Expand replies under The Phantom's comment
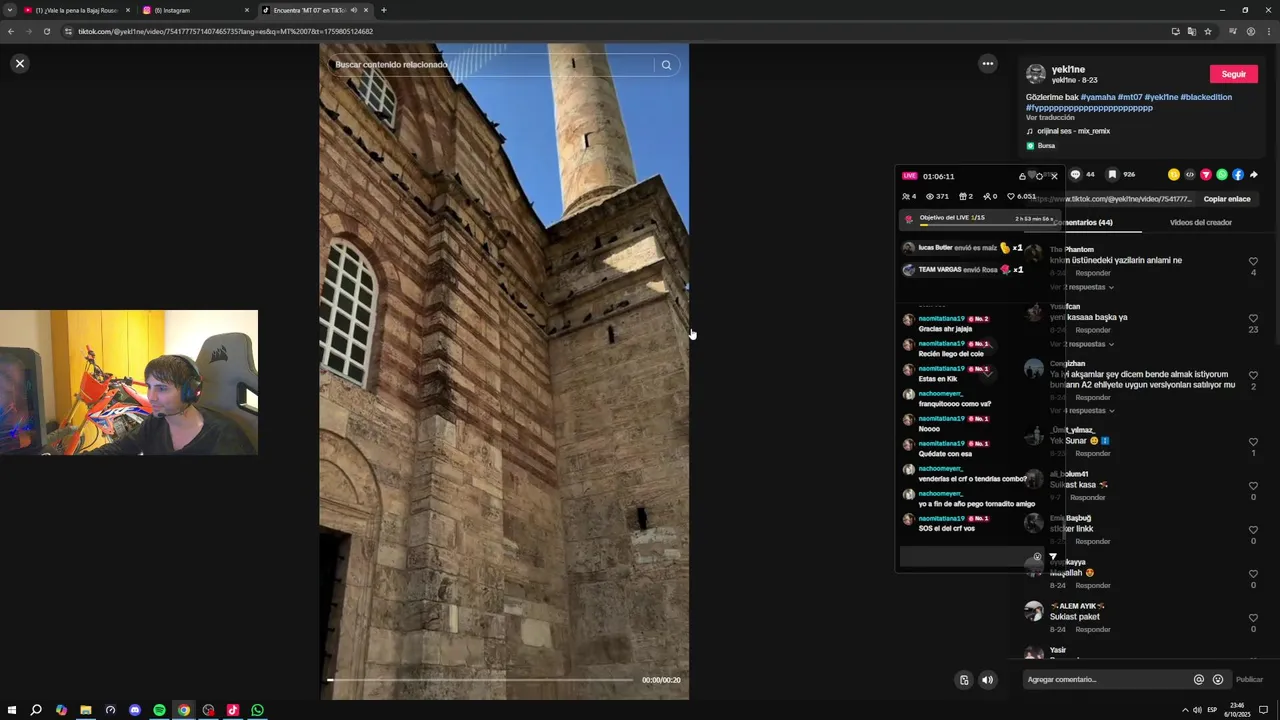 (x=1082, y=287)
